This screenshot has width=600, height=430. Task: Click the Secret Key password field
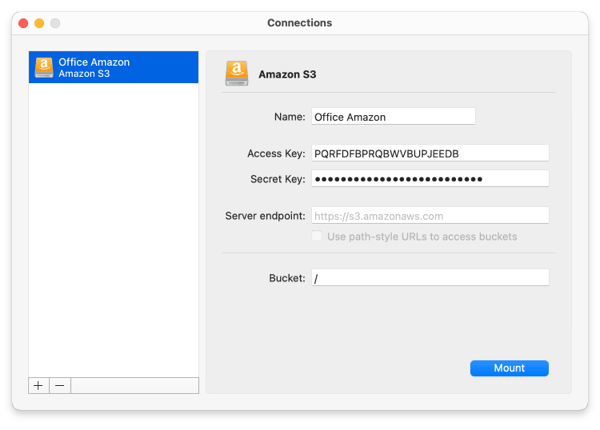pos(430,179)
